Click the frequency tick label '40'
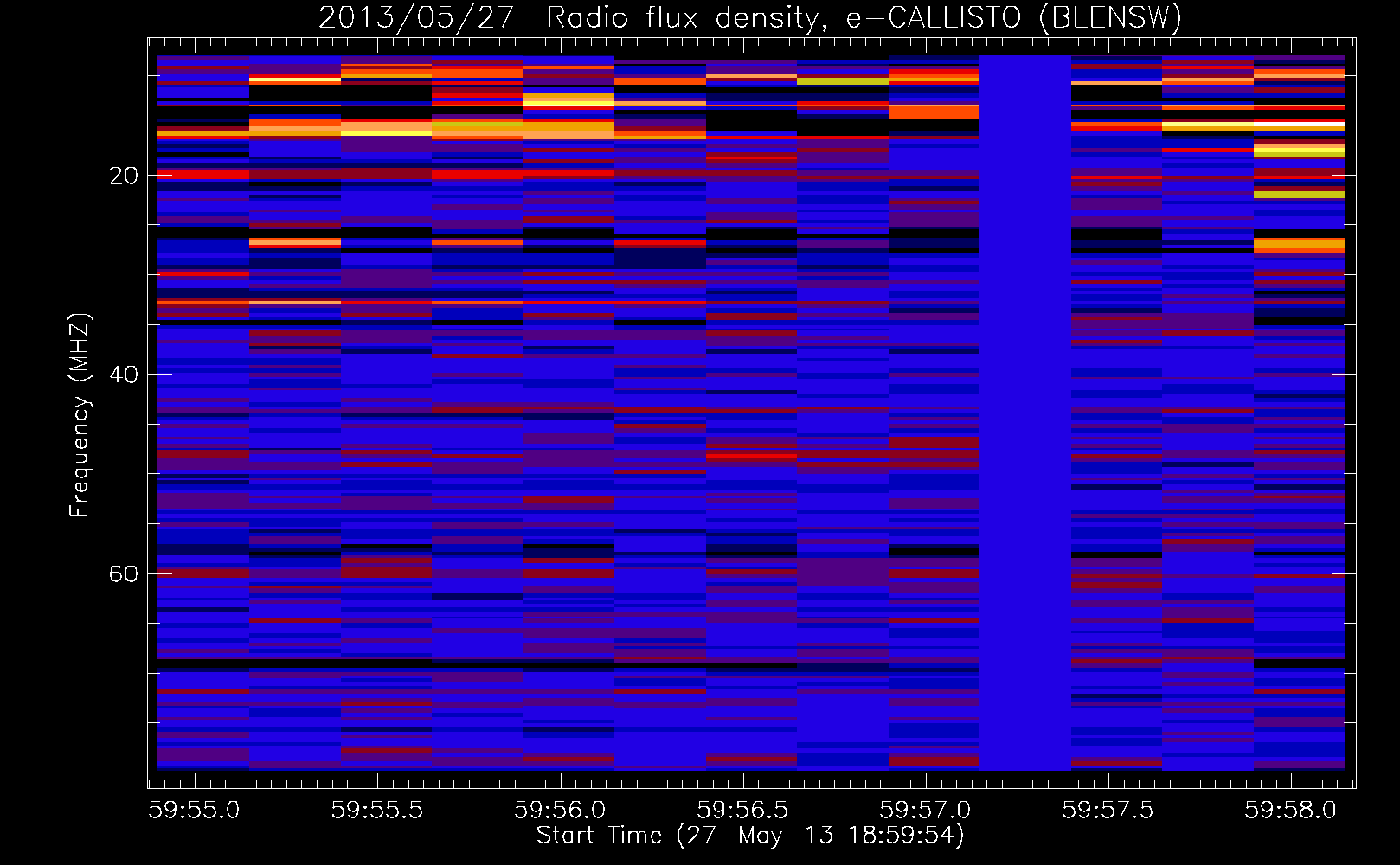 click(124, 375)
